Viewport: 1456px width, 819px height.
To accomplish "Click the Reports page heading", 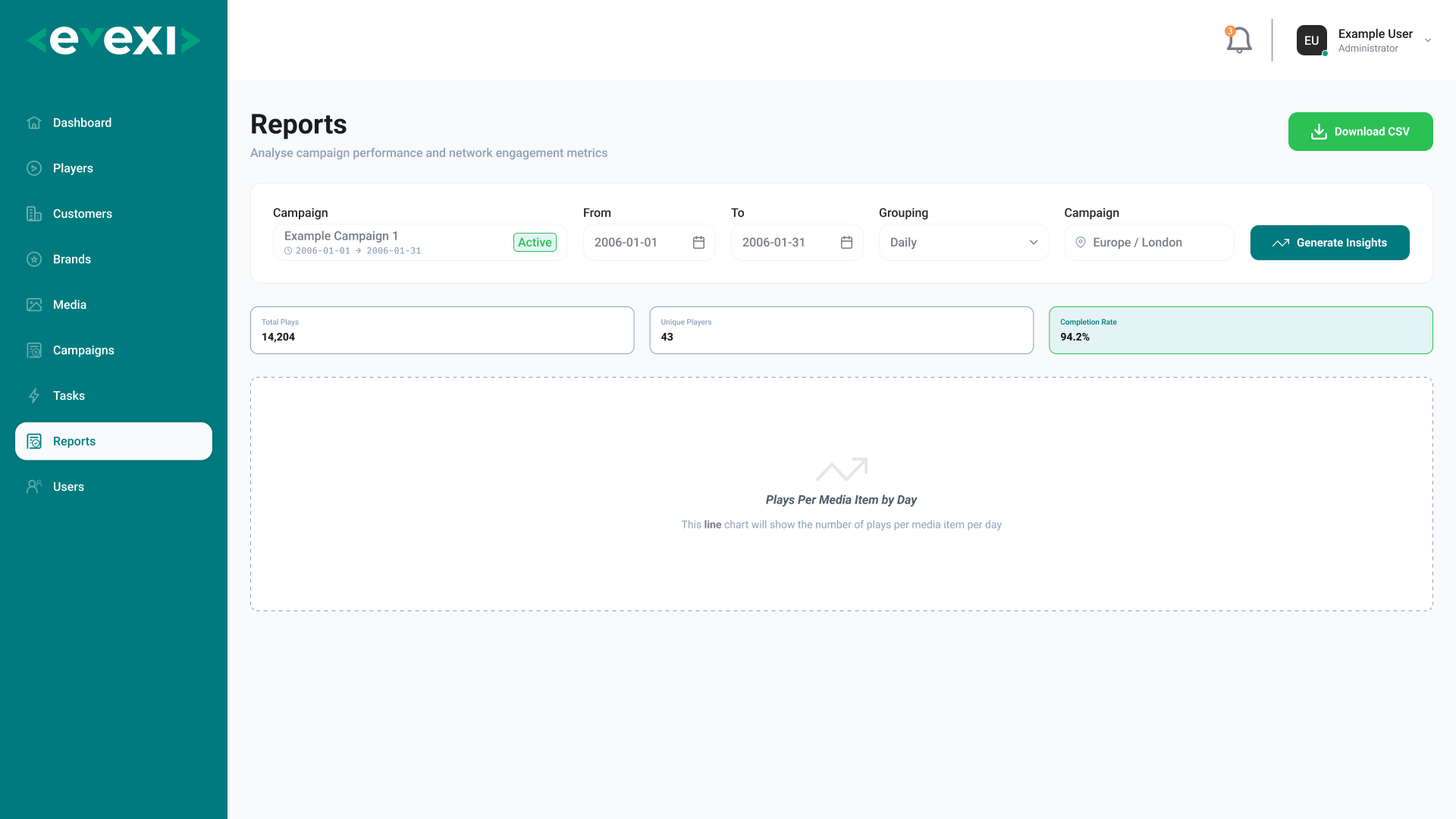I will pos(299,124).
